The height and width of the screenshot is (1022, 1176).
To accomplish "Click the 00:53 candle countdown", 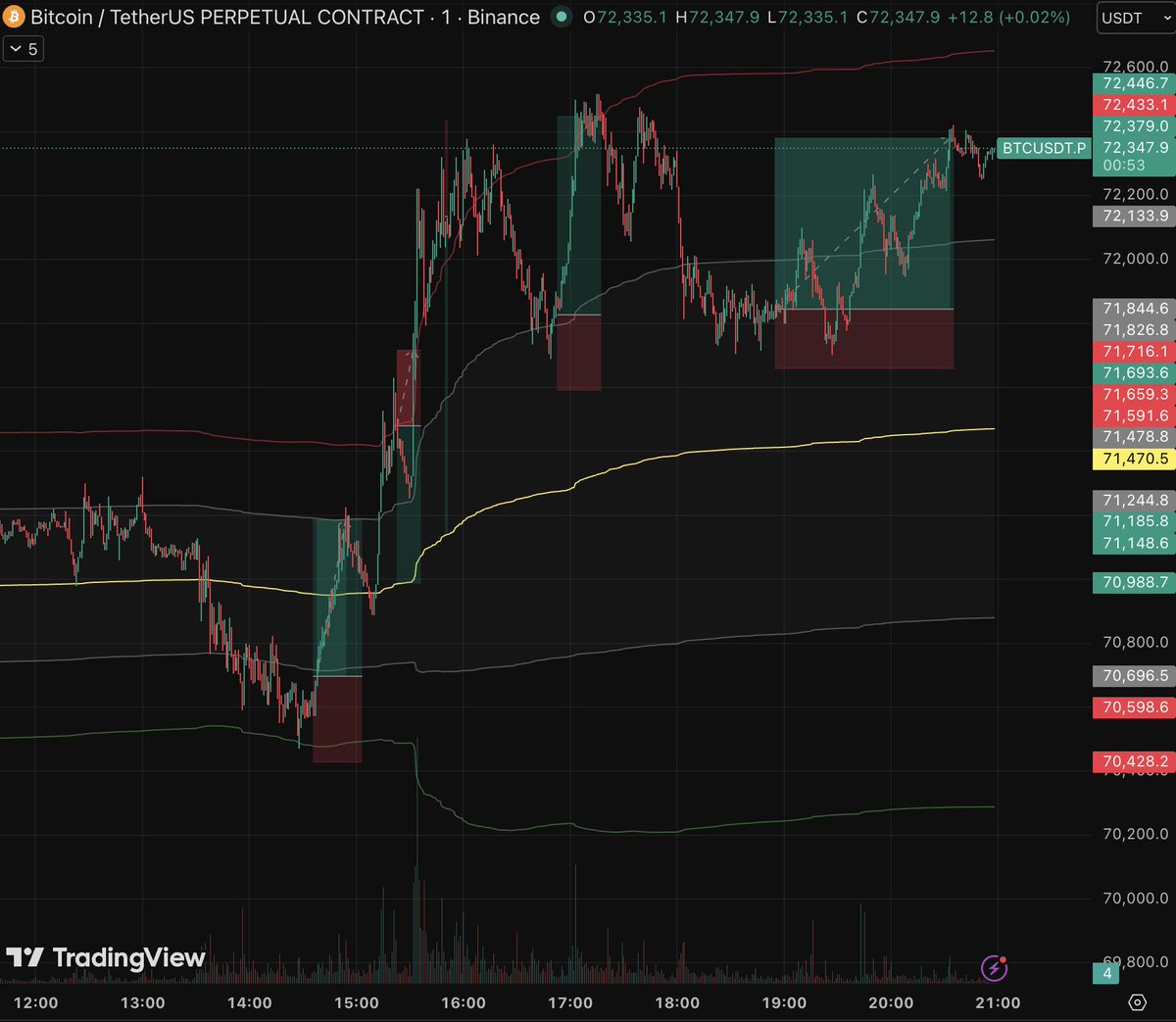I will coord(1123,166).
